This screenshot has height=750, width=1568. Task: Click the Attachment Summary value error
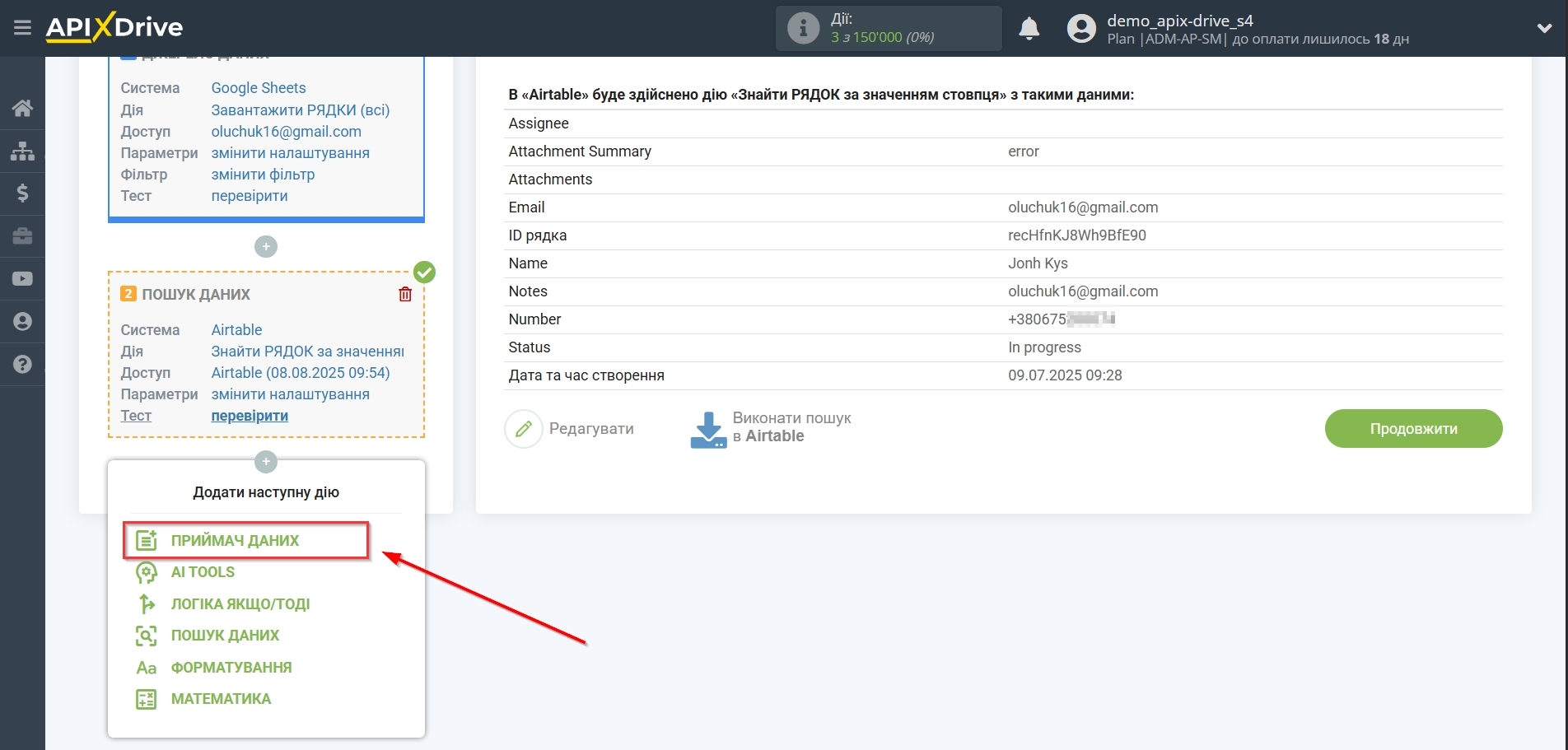coord(1024,151)
